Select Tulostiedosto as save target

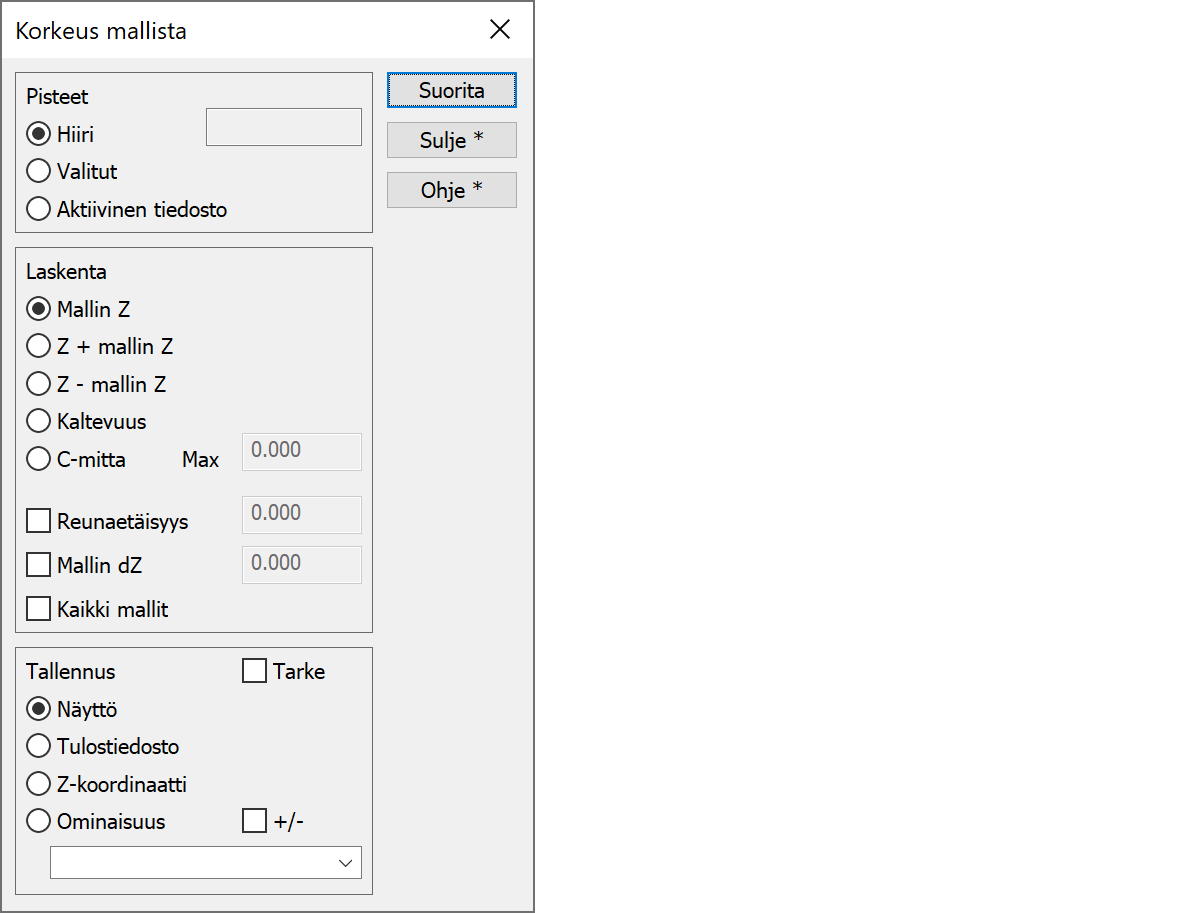pyautogui.click(x=39, y=746)
